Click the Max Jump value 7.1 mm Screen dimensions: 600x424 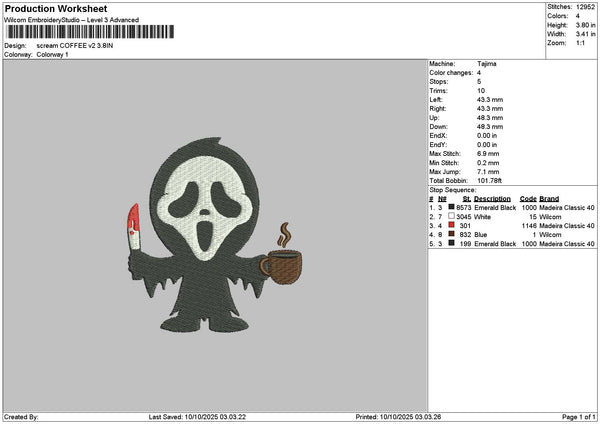click(488, 172)
